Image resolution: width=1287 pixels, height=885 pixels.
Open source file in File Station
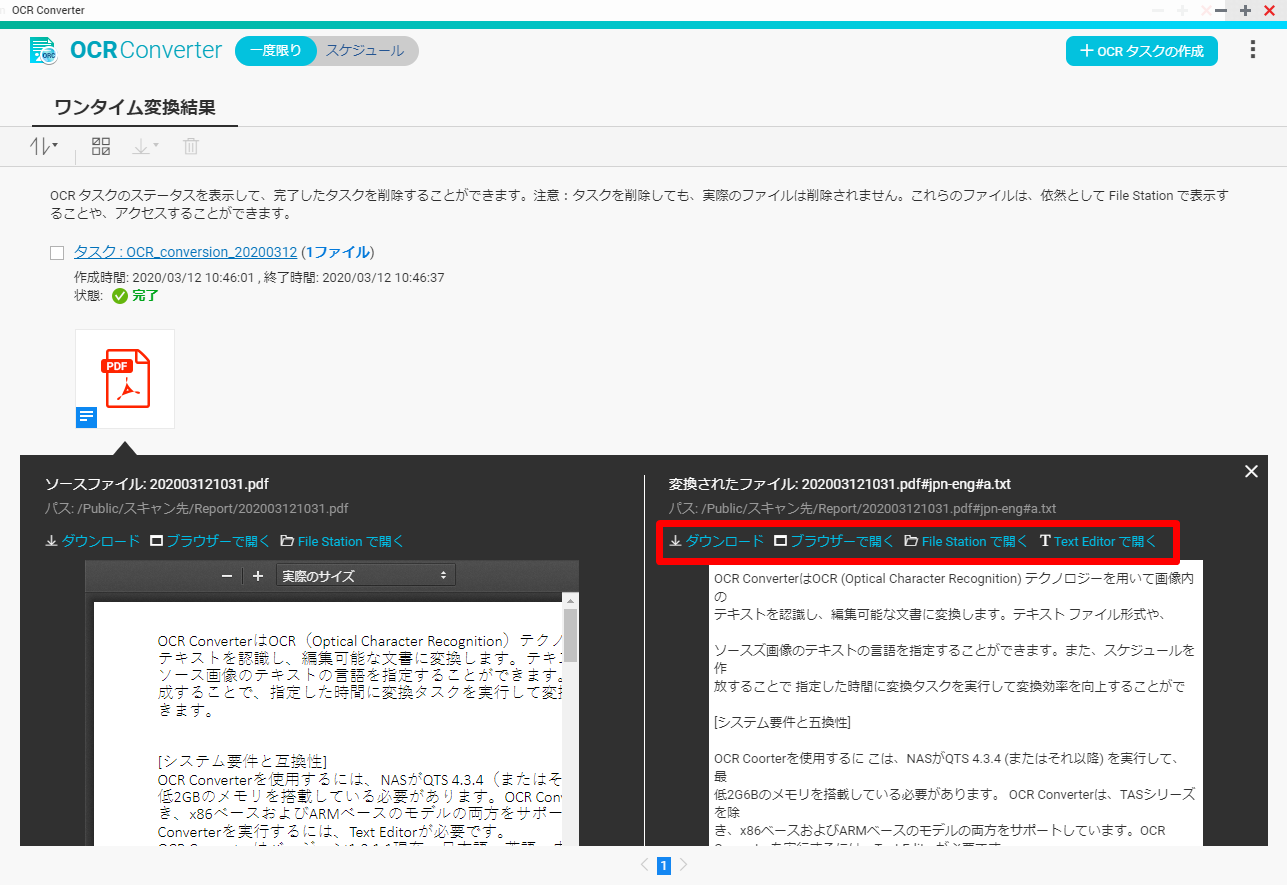click(342, 541)
